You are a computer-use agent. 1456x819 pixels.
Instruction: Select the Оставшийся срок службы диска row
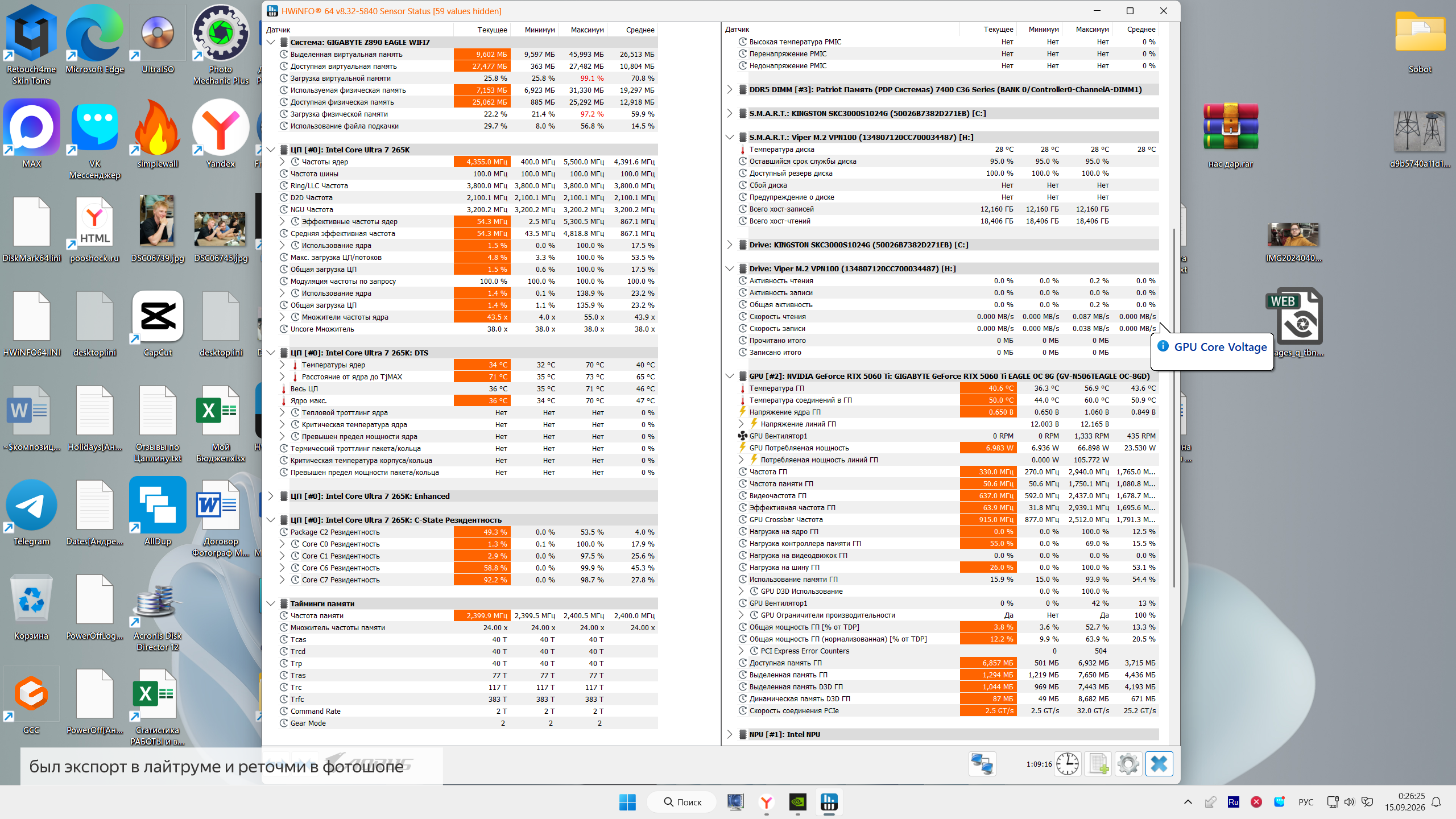948,161
